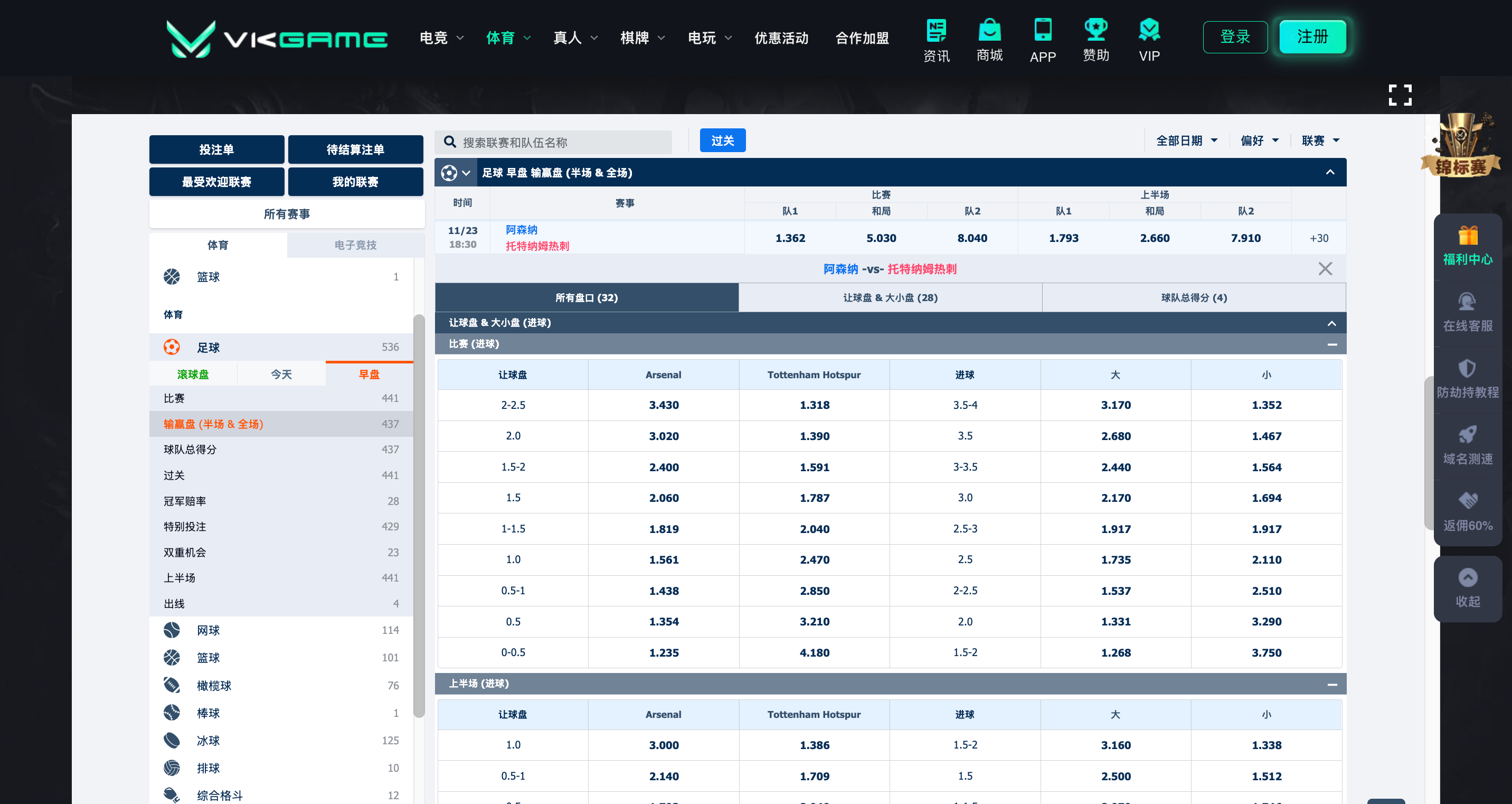This screenshot has width=1512, height=804.
Task: Click the VKGAME logo
Action: pyautogui.click(x=277, y=38)
